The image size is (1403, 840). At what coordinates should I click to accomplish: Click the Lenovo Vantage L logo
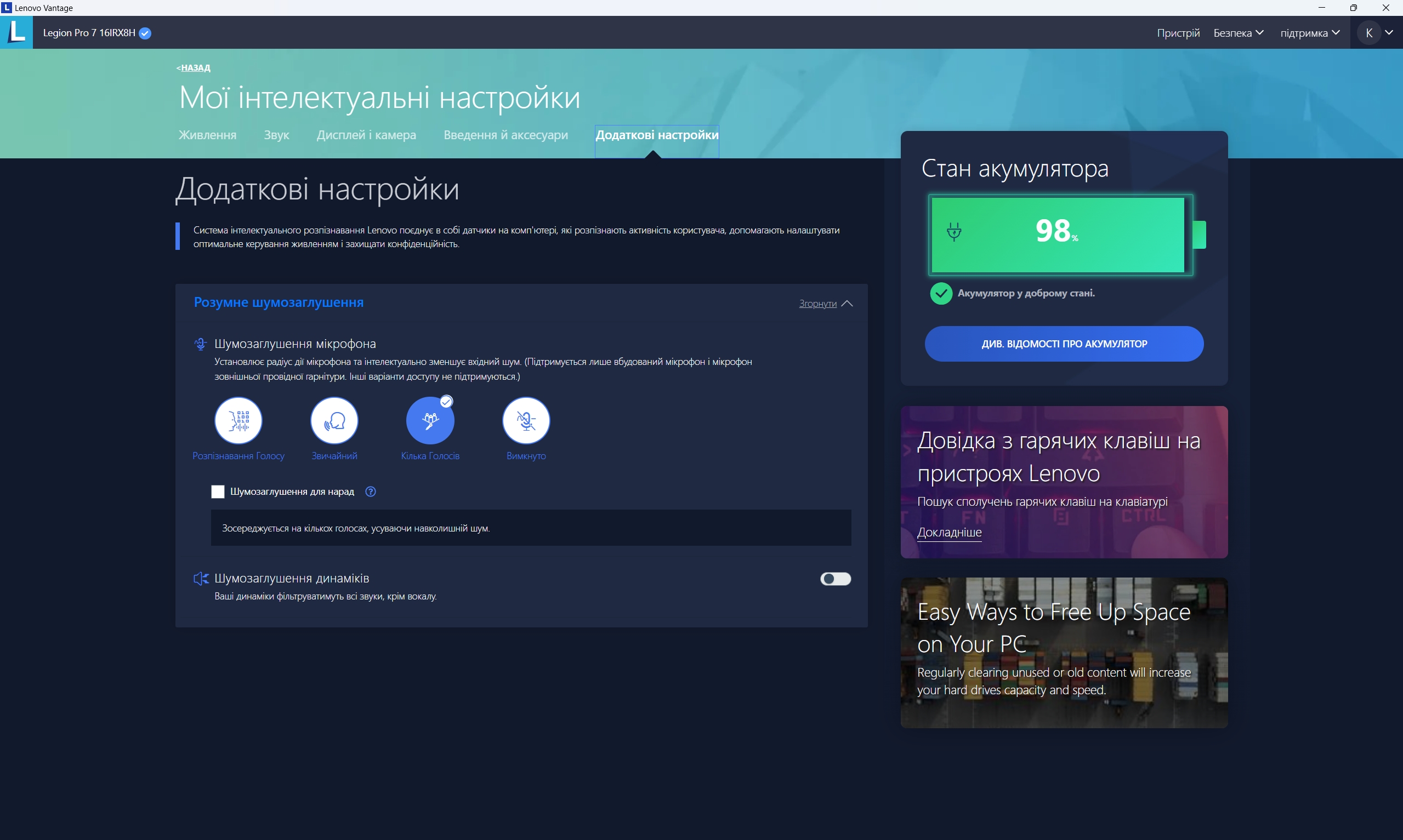coord(16,32)
